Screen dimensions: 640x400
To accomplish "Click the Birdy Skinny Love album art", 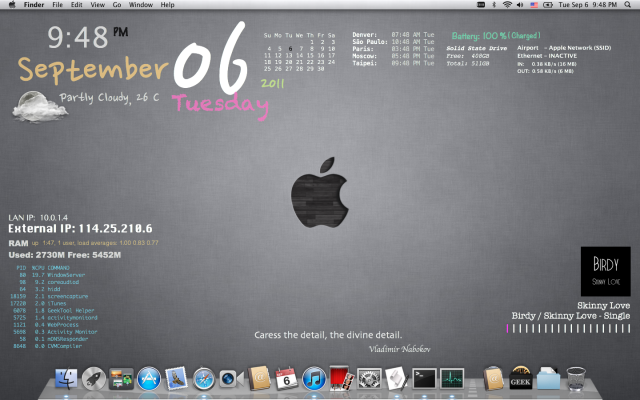I will (606, 271).
